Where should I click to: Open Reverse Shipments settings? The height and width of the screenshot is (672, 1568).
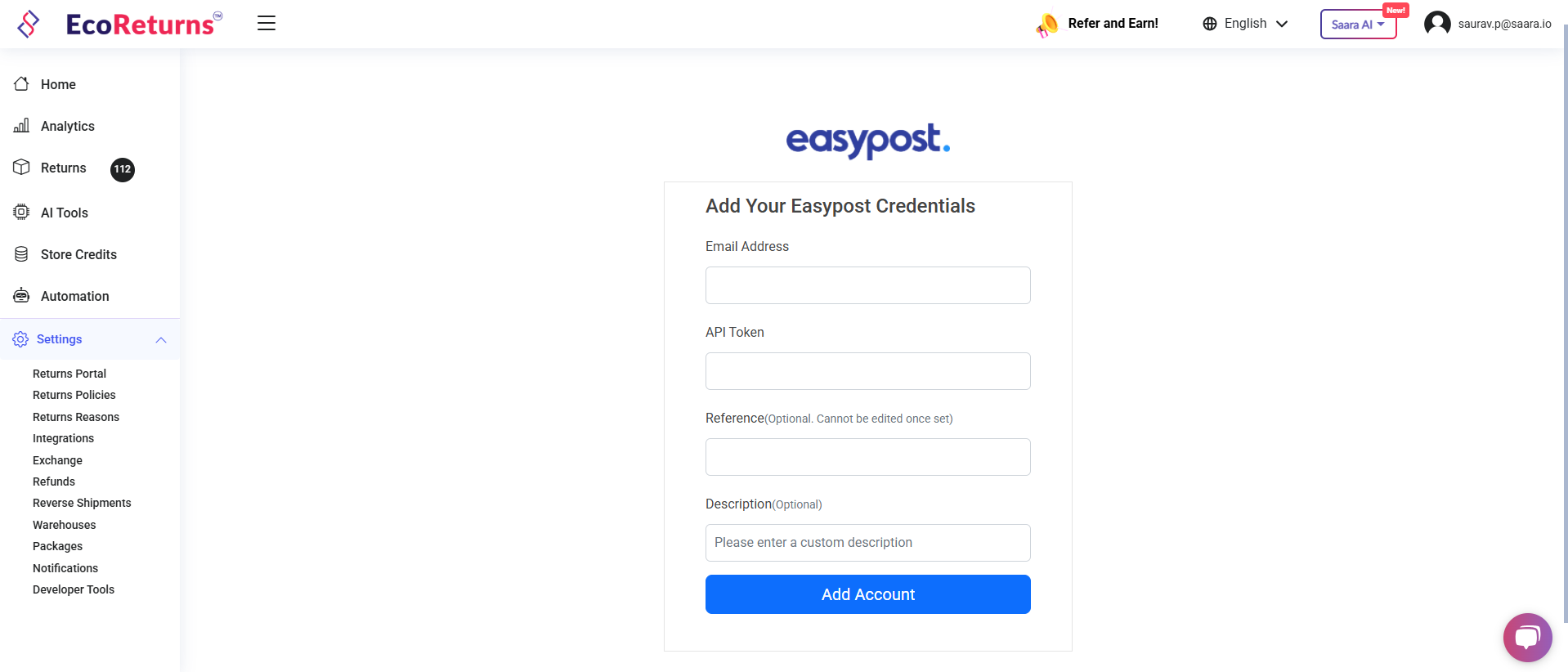[82, 503]
